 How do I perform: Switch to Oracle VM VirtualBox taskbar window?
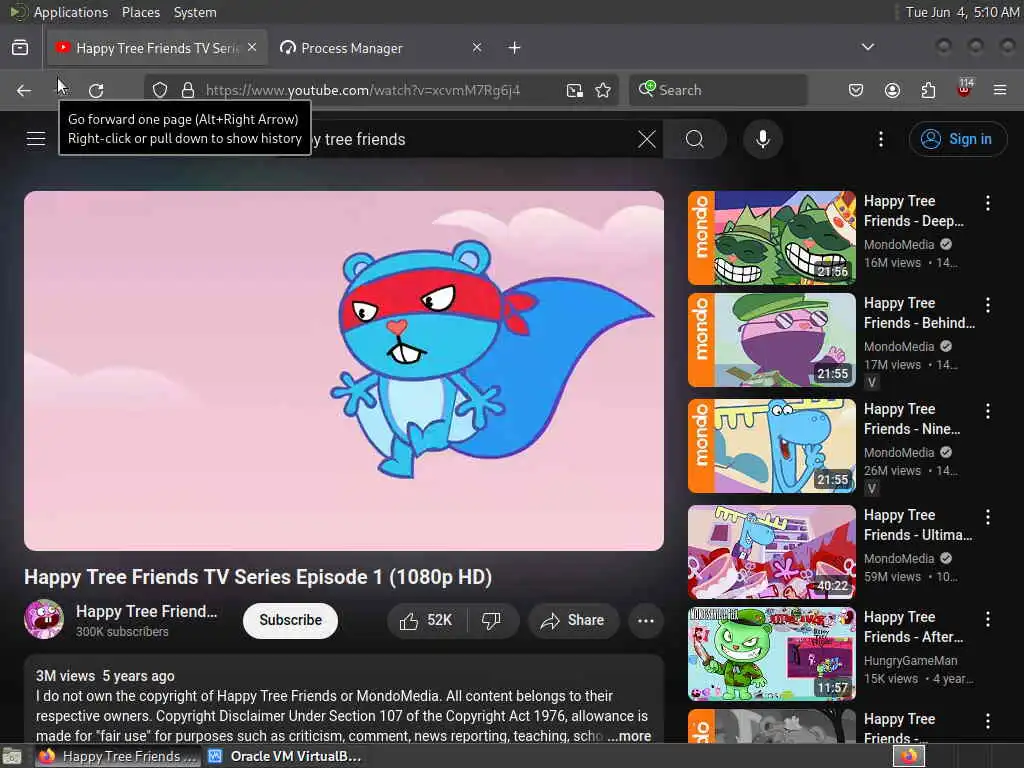click(x=285, y=756)
